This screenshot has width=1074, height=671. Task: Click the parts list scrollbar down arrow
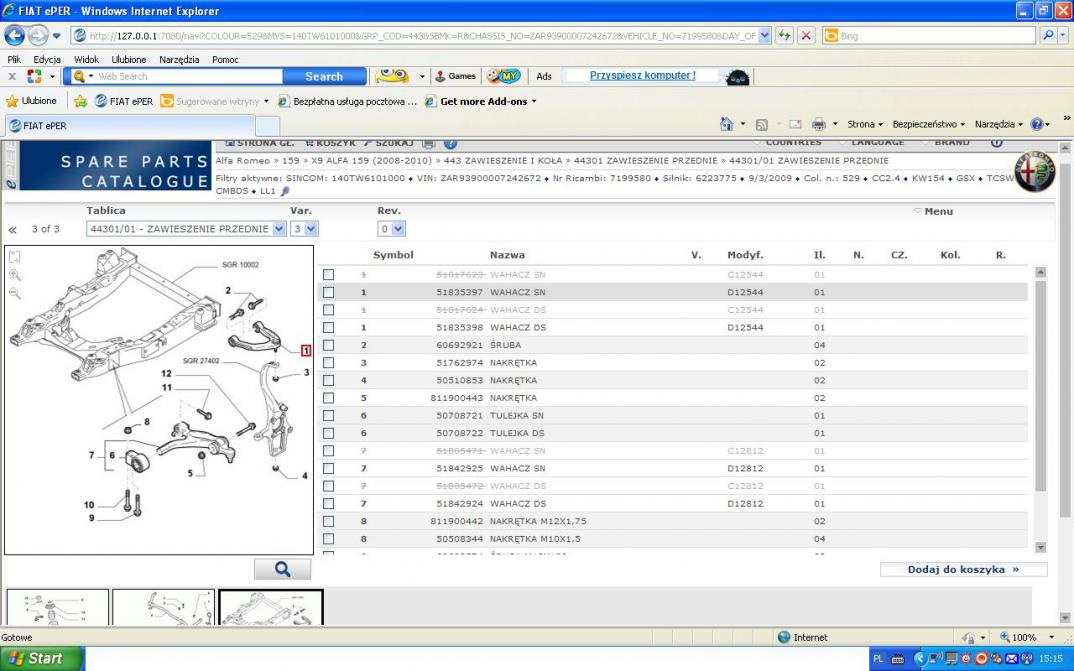pyautogui.click(x=1040, y=547)
